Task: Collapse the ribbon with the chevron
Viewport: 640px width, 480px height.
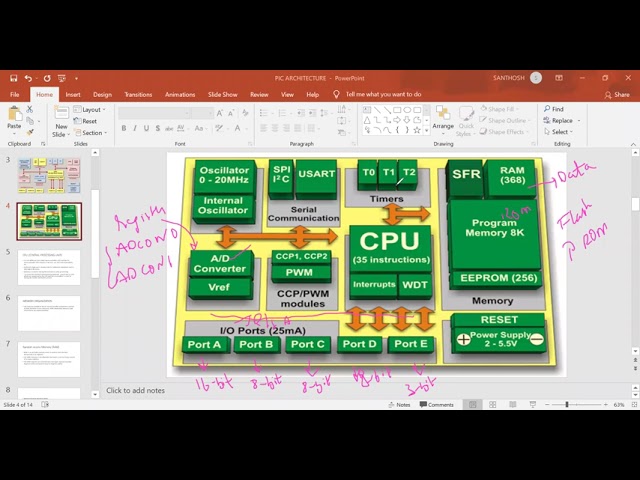Action: coord(633,144)
